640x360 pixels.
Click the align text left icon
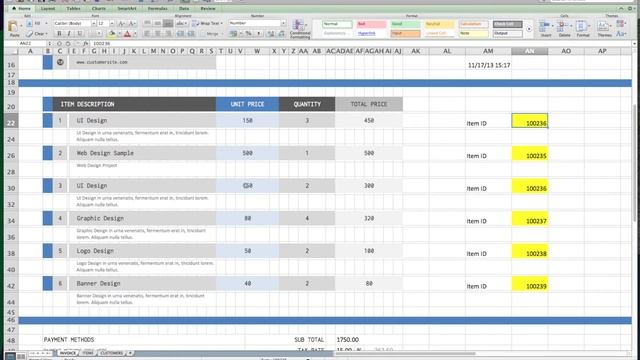pos(147,33)
